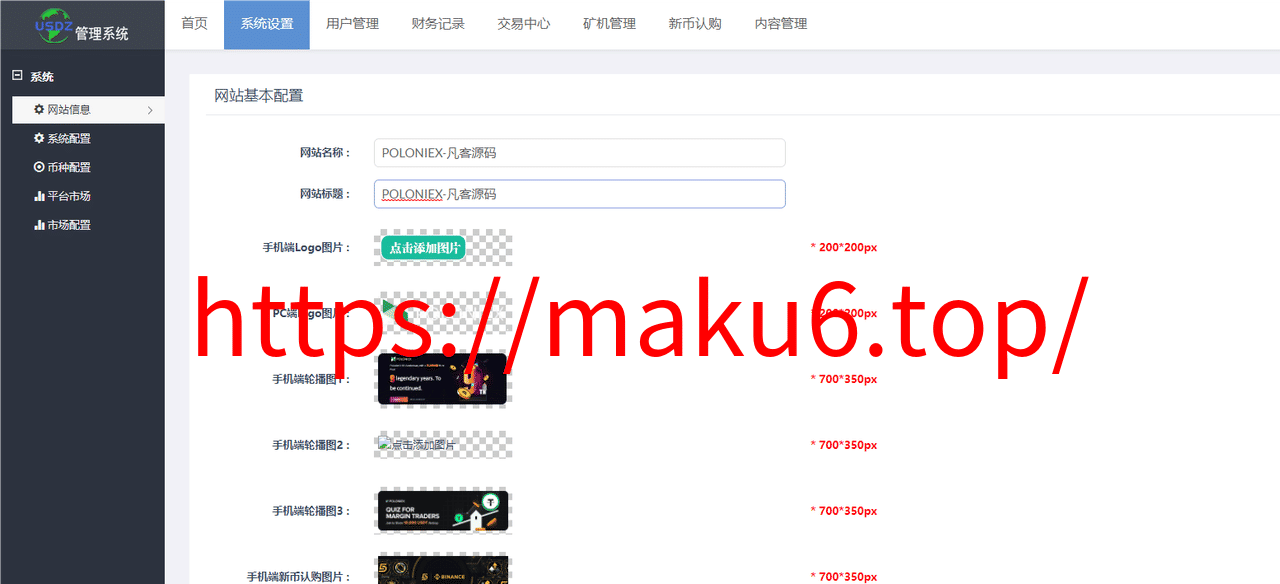Viewport: 1280px width, 584px height.
Task: Click the 手机端轮播图2 broken image placeholder
Action: [x=417, y=445]
